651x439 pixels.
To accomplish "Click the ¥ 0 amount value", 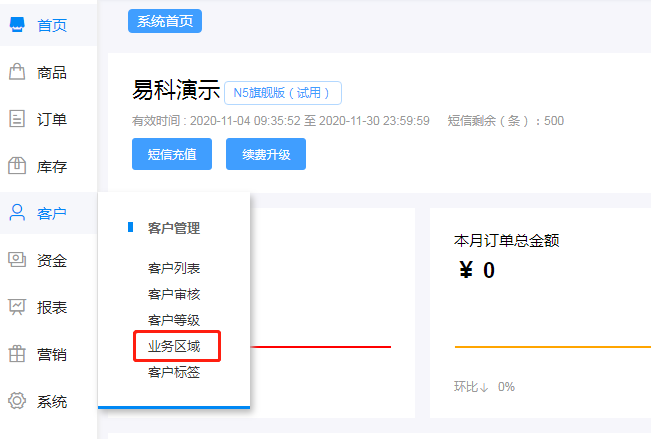I will [477, 270].
